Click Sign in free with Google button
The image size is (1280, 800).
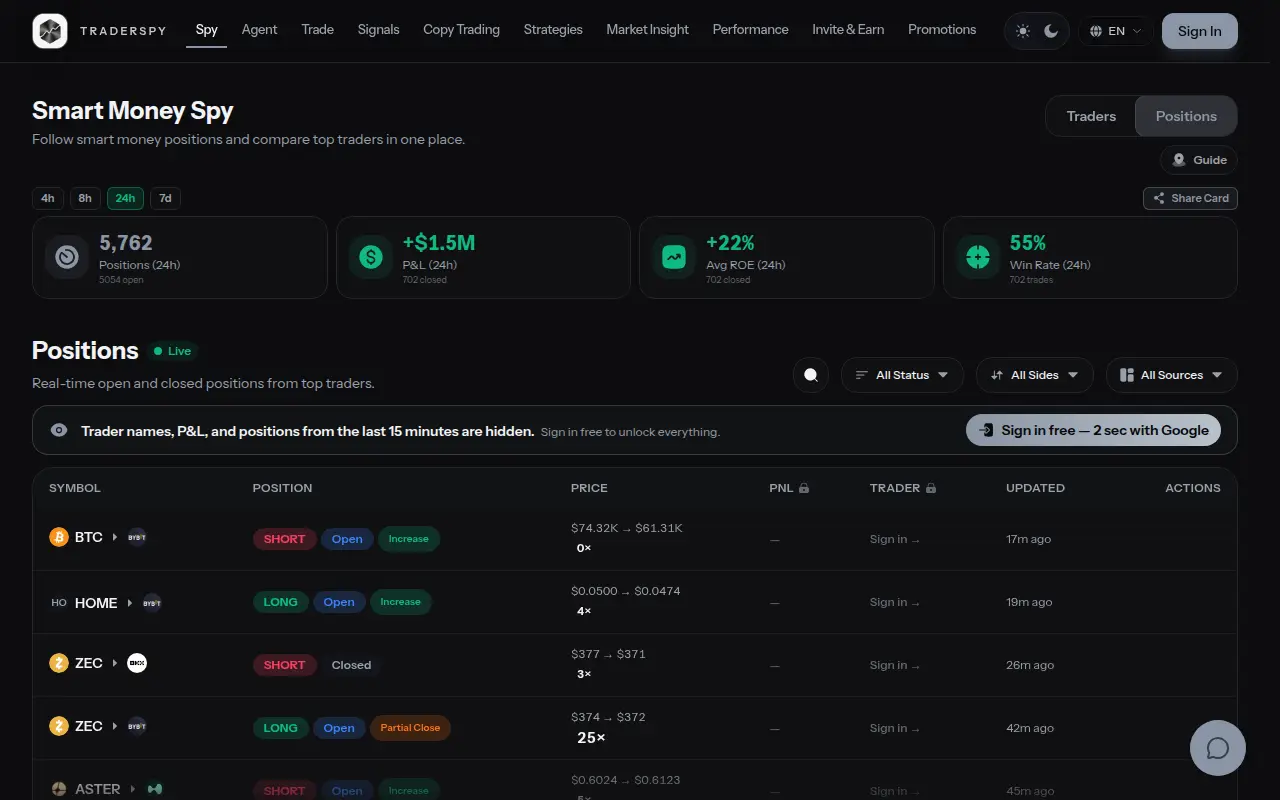coord(1093,430)
